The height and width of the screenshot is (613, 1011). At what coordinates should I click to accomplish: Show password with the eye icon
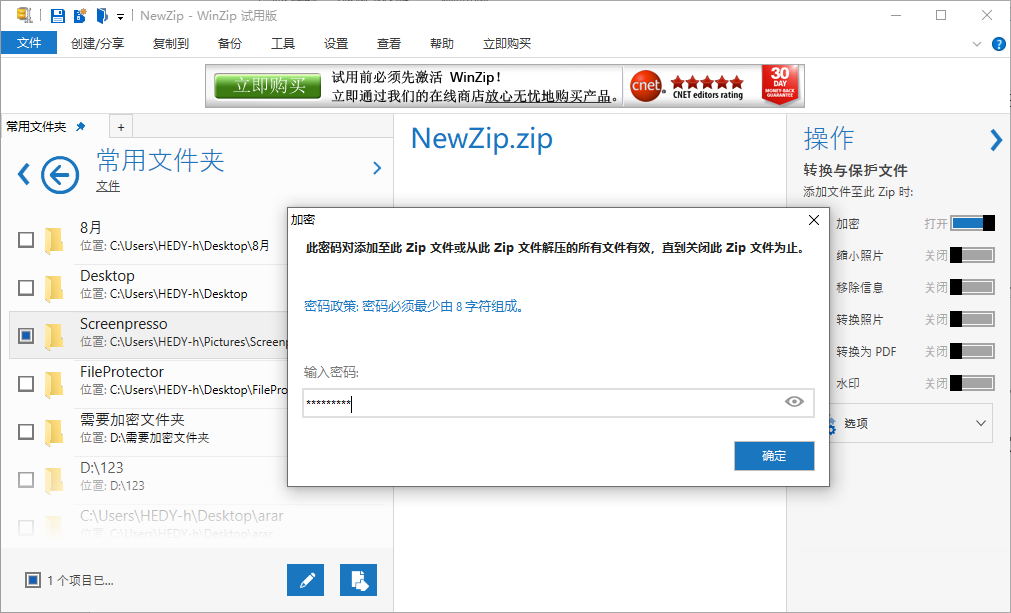coord(794,402)
